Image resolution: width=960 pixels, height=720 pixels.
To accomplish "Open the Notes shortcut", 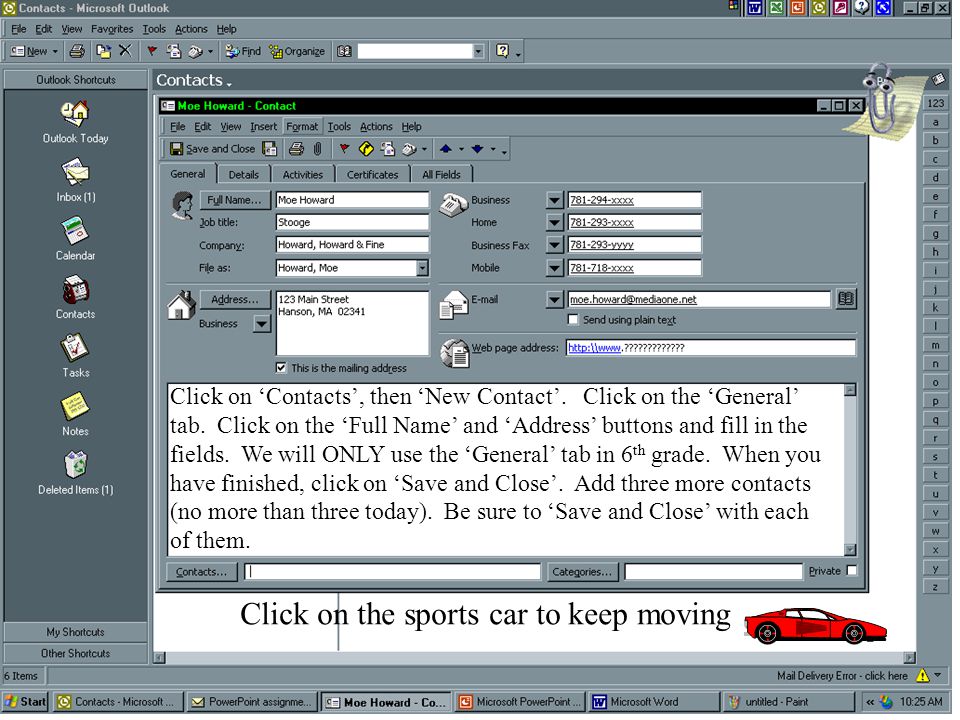I will 76,415.
